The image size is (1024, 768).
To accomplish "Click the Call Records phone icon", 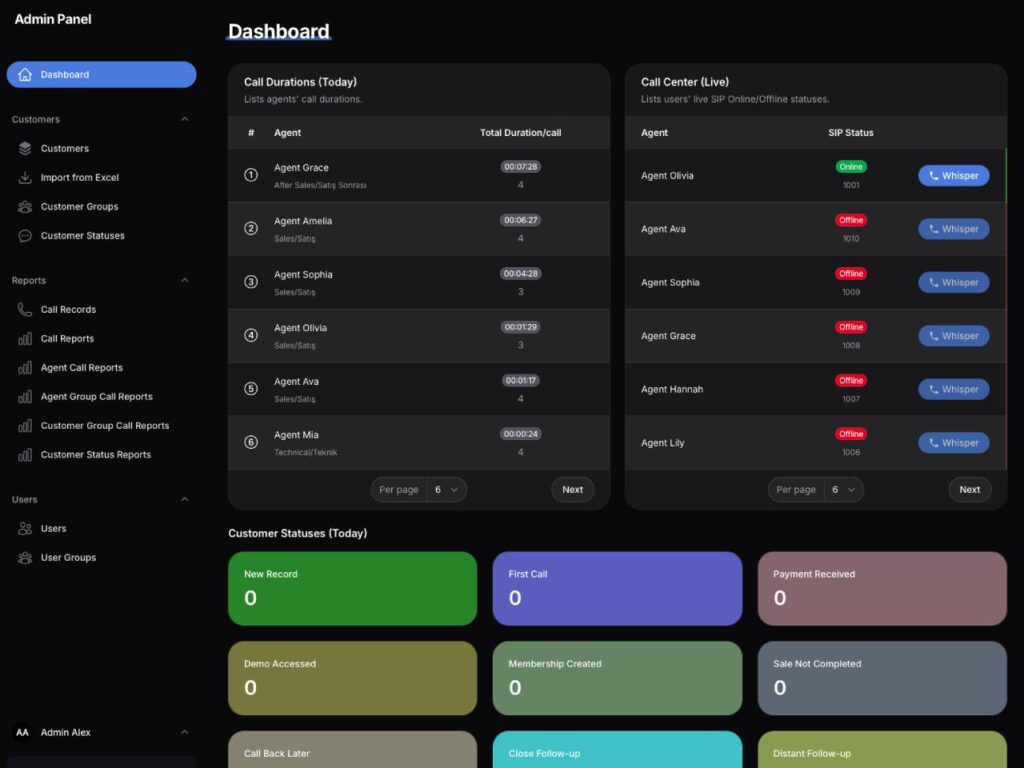I will [x=25, y=310].
